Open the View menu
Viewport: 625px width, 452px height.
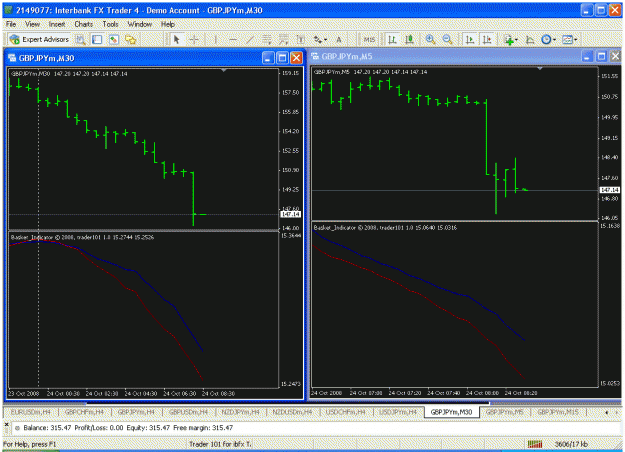32,24
